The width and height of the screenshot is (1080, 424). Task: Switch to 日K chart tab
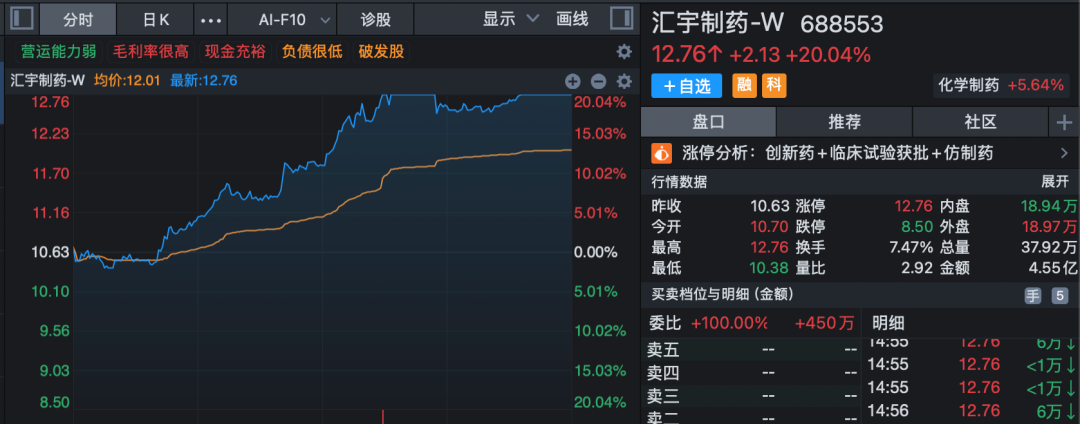156,20
